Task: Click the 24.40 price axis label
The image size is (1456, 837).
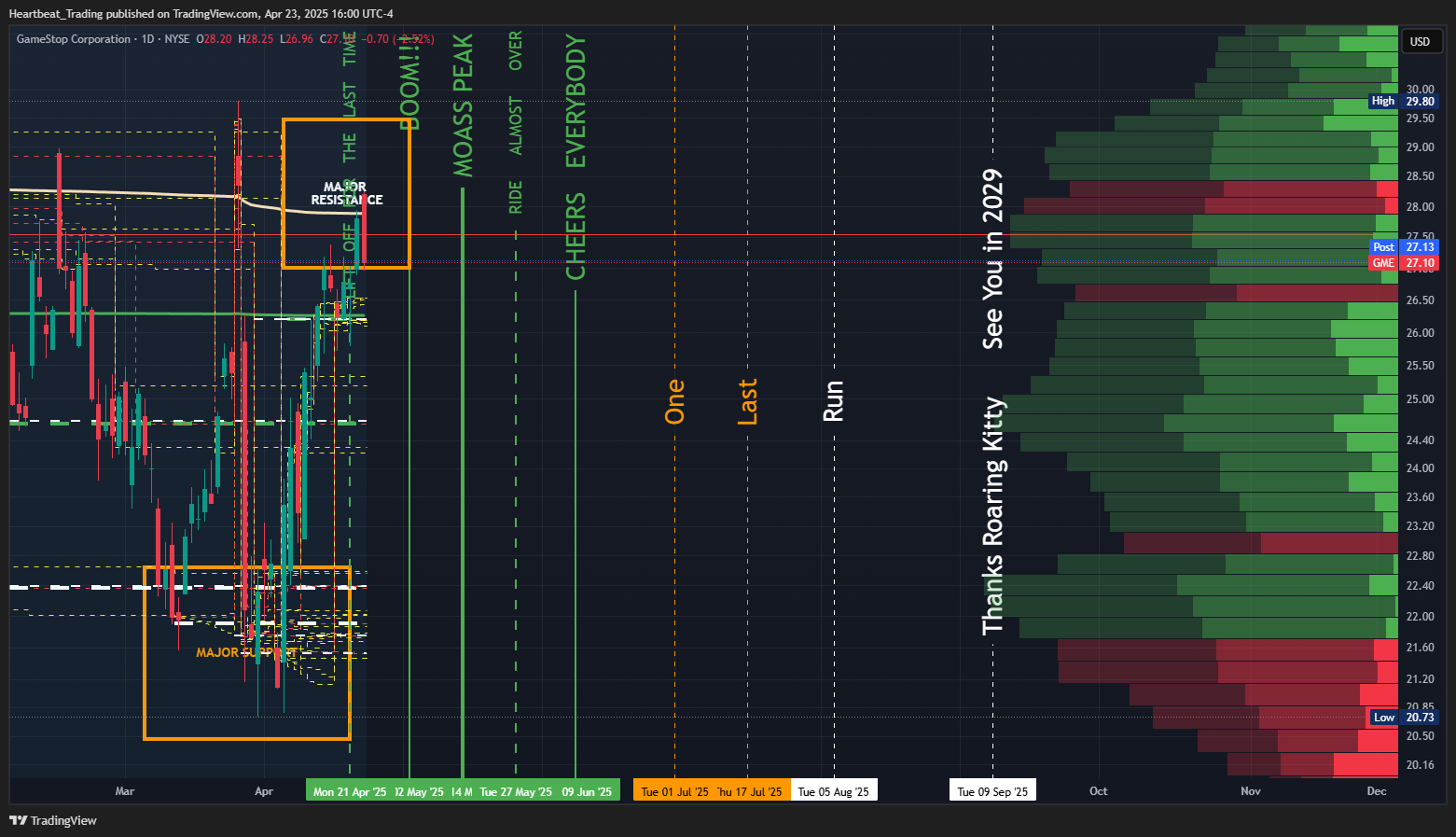Action: coord(1420,440)
